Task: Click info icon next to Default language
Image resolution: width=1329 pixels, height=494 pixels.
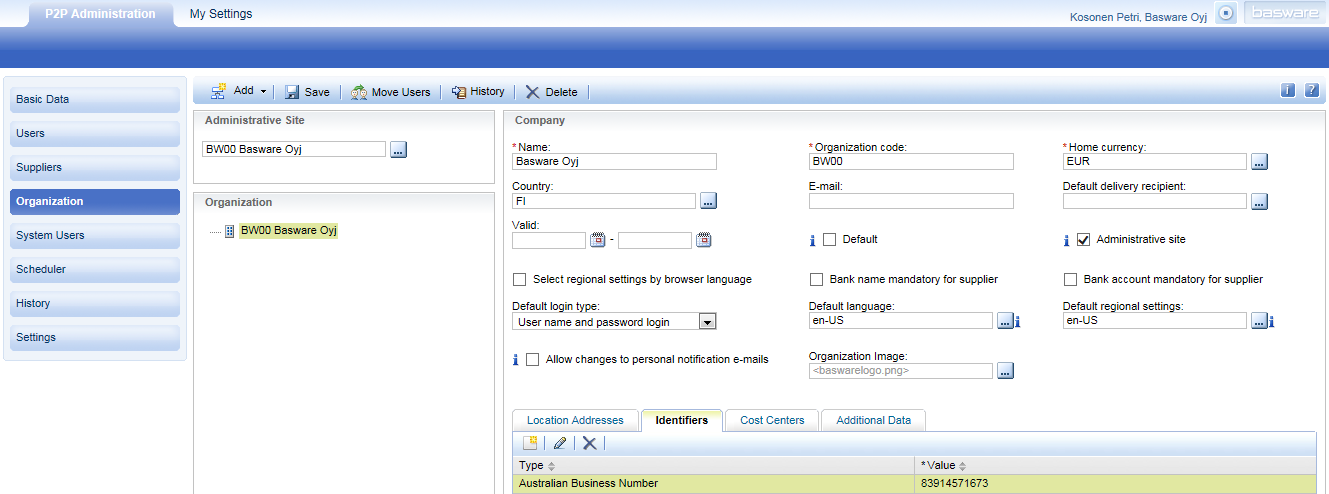Action: [1018, 322]
